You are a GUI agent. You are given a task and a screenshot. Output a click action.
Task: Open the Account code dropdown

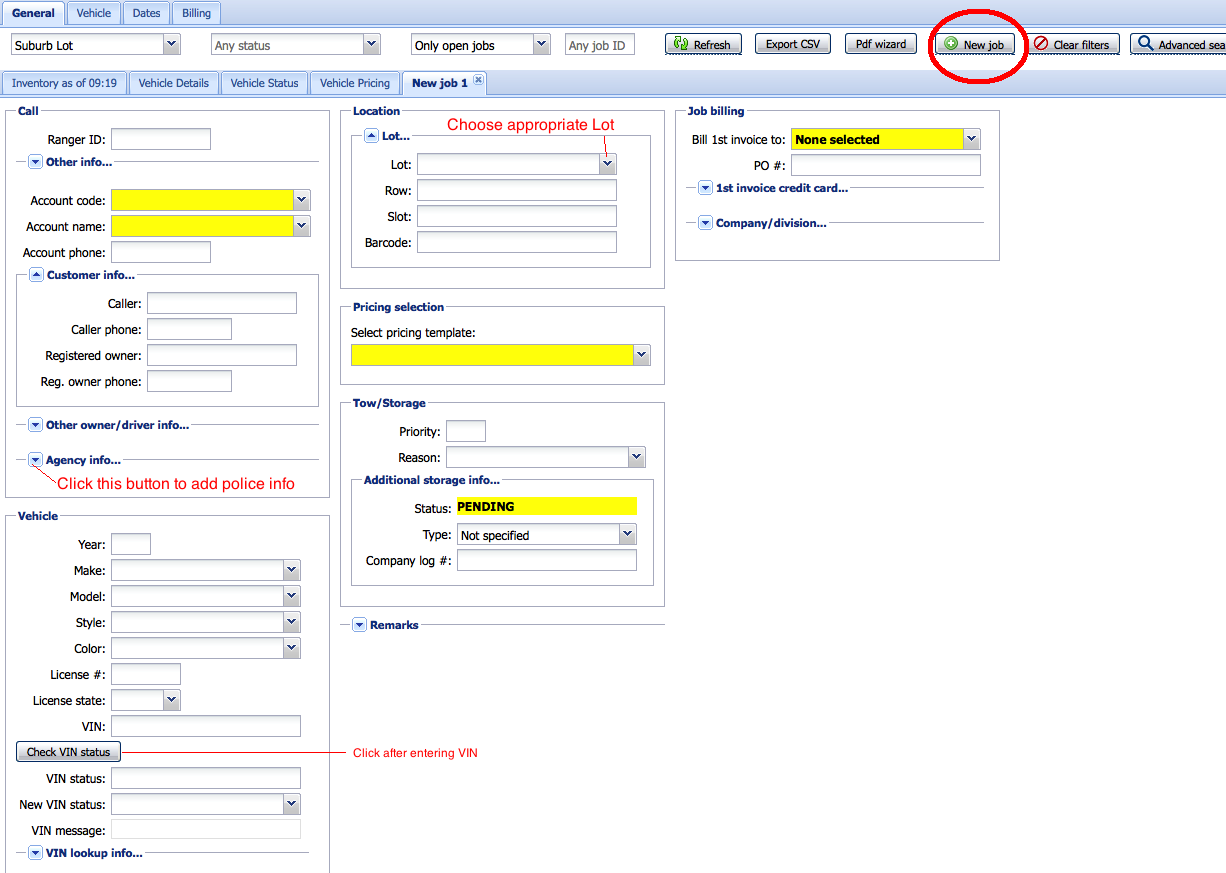(302, 200)
